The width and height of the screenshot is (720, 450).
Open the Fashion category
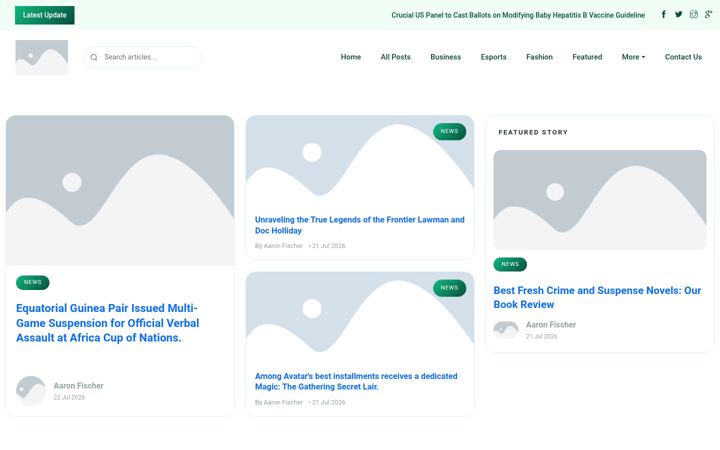pos(540,57)
